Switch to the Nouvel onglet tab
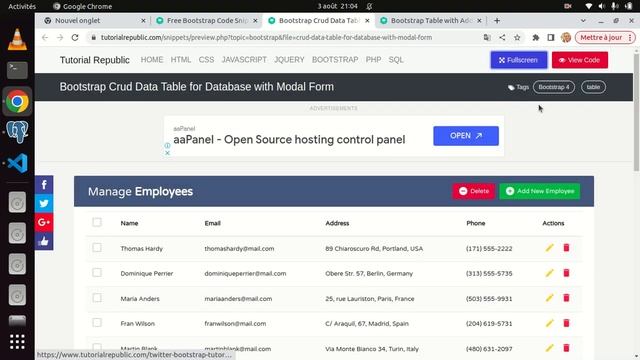Screen dimensions: 640x360 coord(93,20)
